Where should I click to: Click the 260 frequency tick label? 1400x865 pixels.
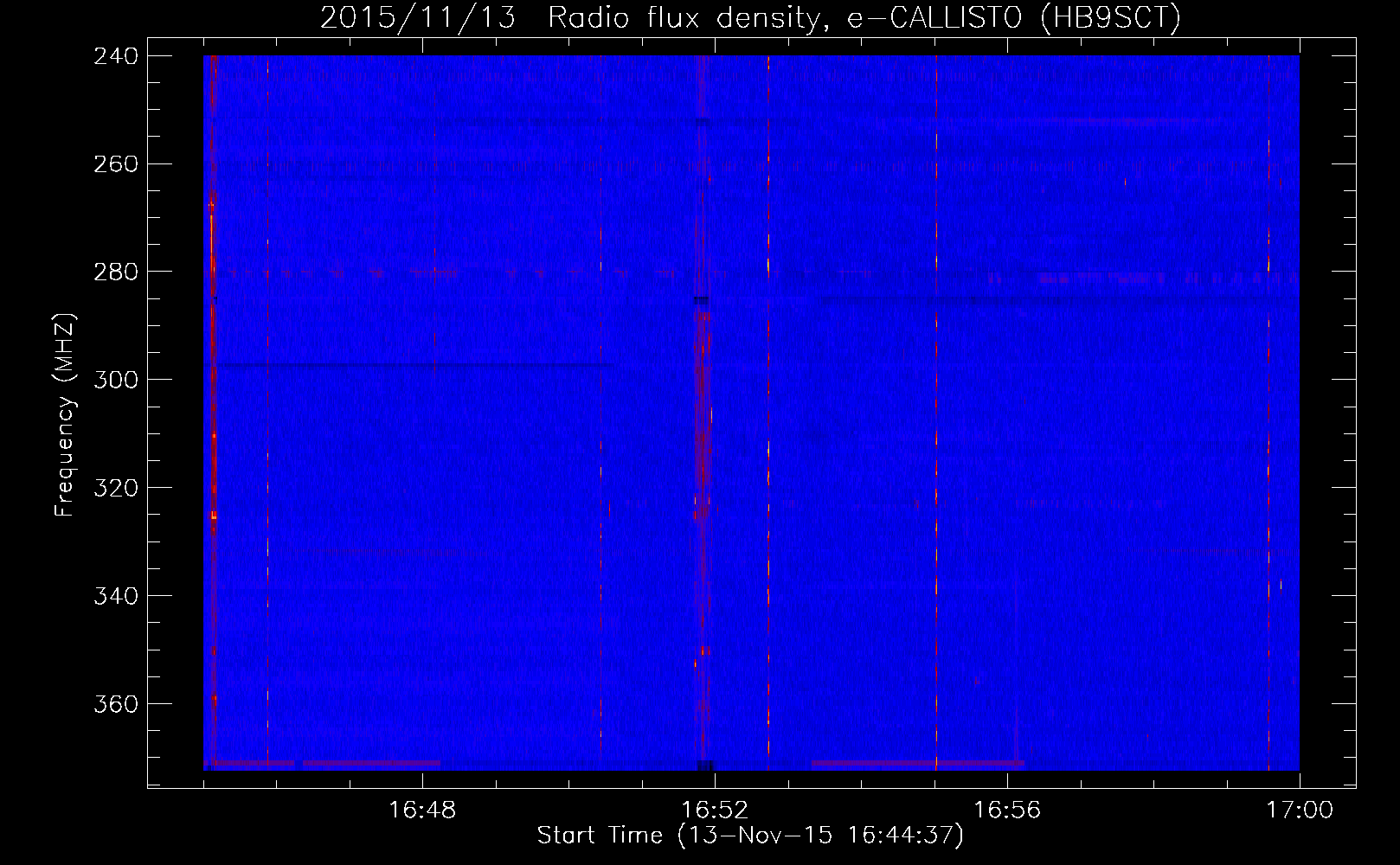pyautogui.click(x=116, y=163)
